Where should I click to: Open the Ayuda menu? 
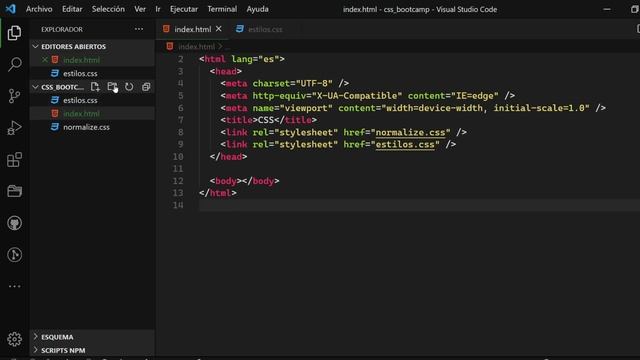(x=258, y=9)
